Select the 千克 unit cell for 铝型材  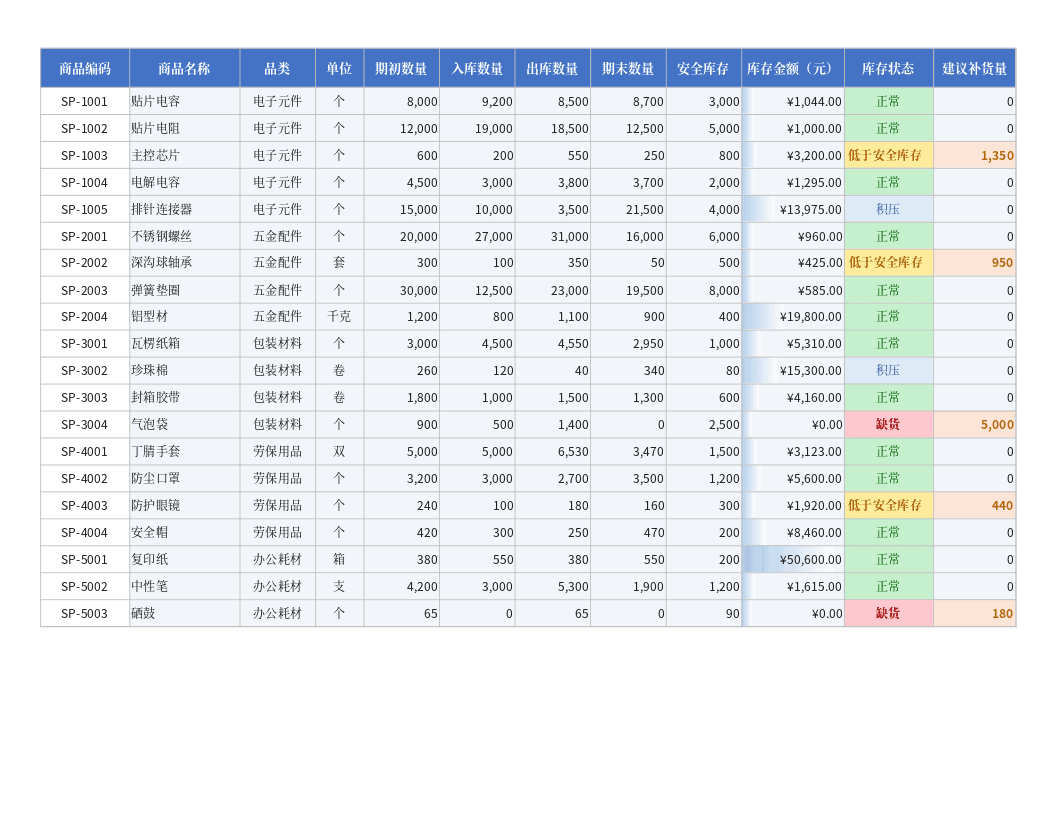(x=339, y=316)
